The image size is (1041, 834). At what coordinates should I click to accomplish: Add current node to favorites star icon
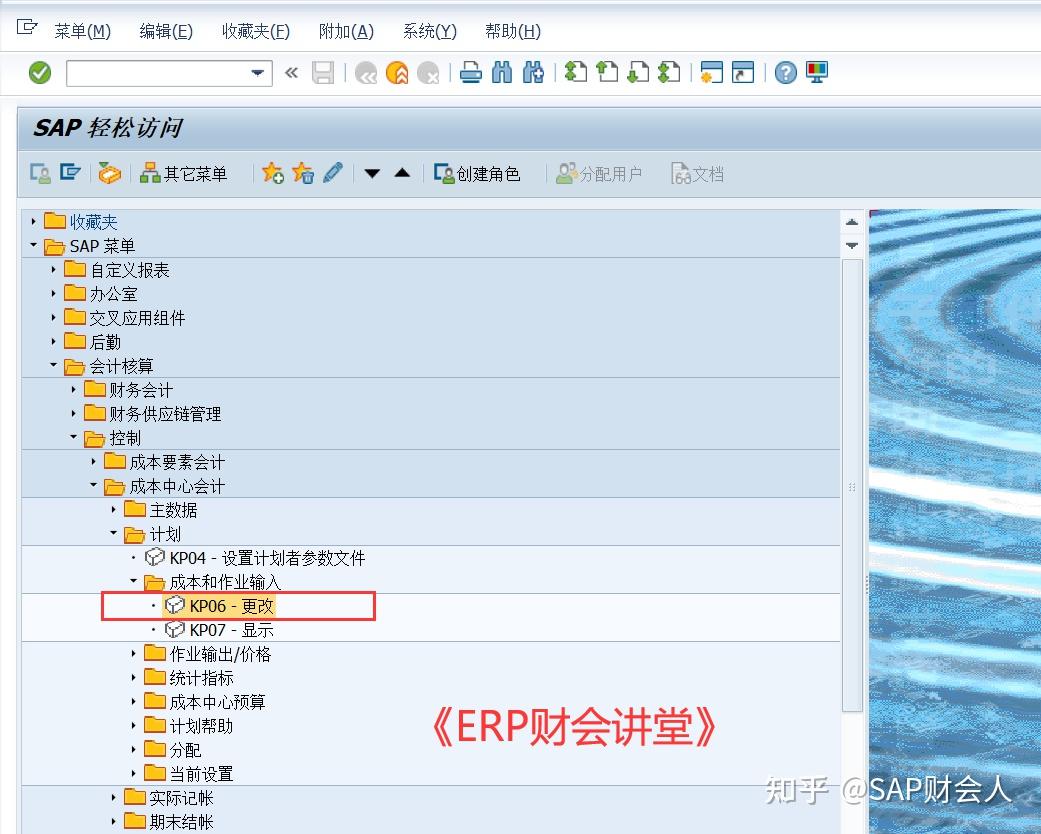tap(272, 172)
